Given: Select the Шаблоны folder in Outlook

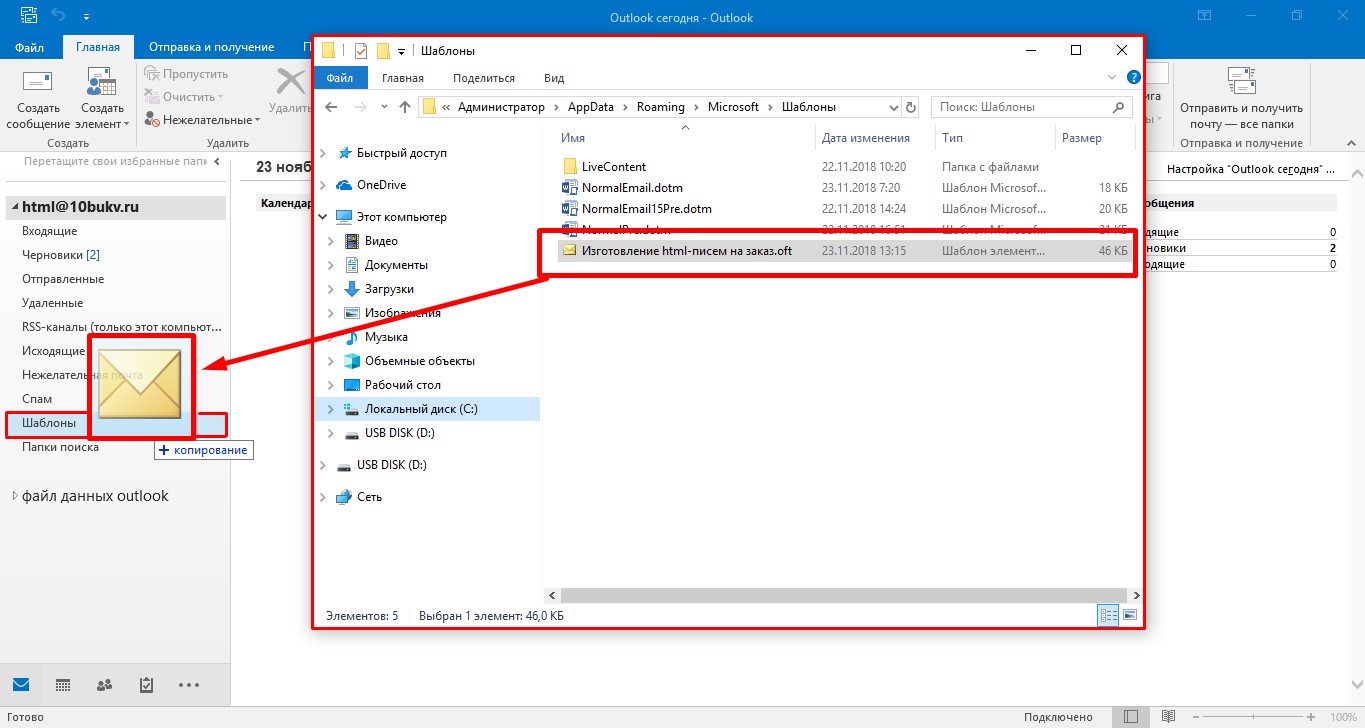Looking at the screenshot, I should click(x=49, y=423).
